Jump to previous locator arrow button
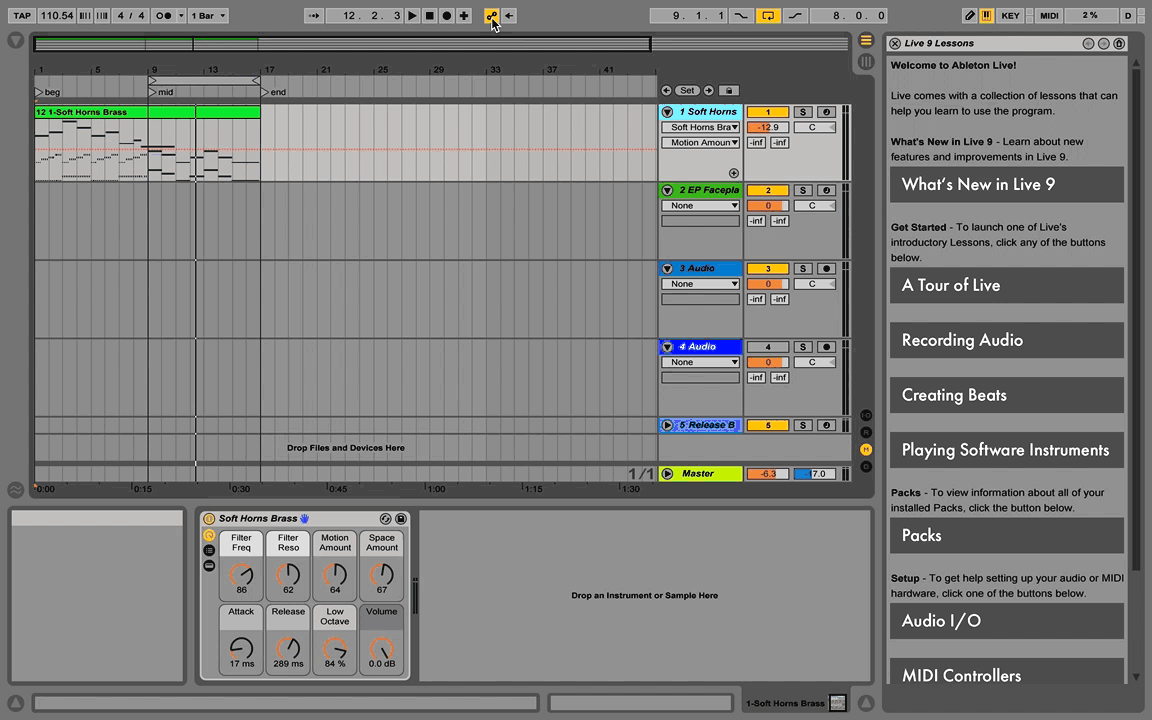 [666, 90]
